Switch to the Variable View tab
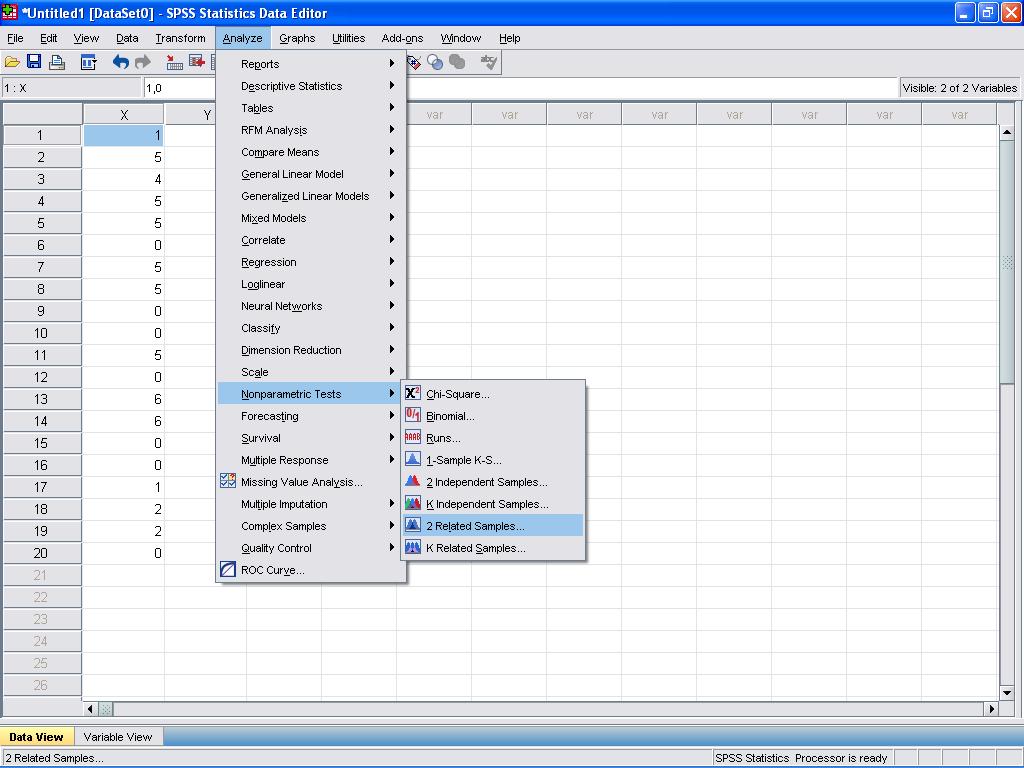 117,737
